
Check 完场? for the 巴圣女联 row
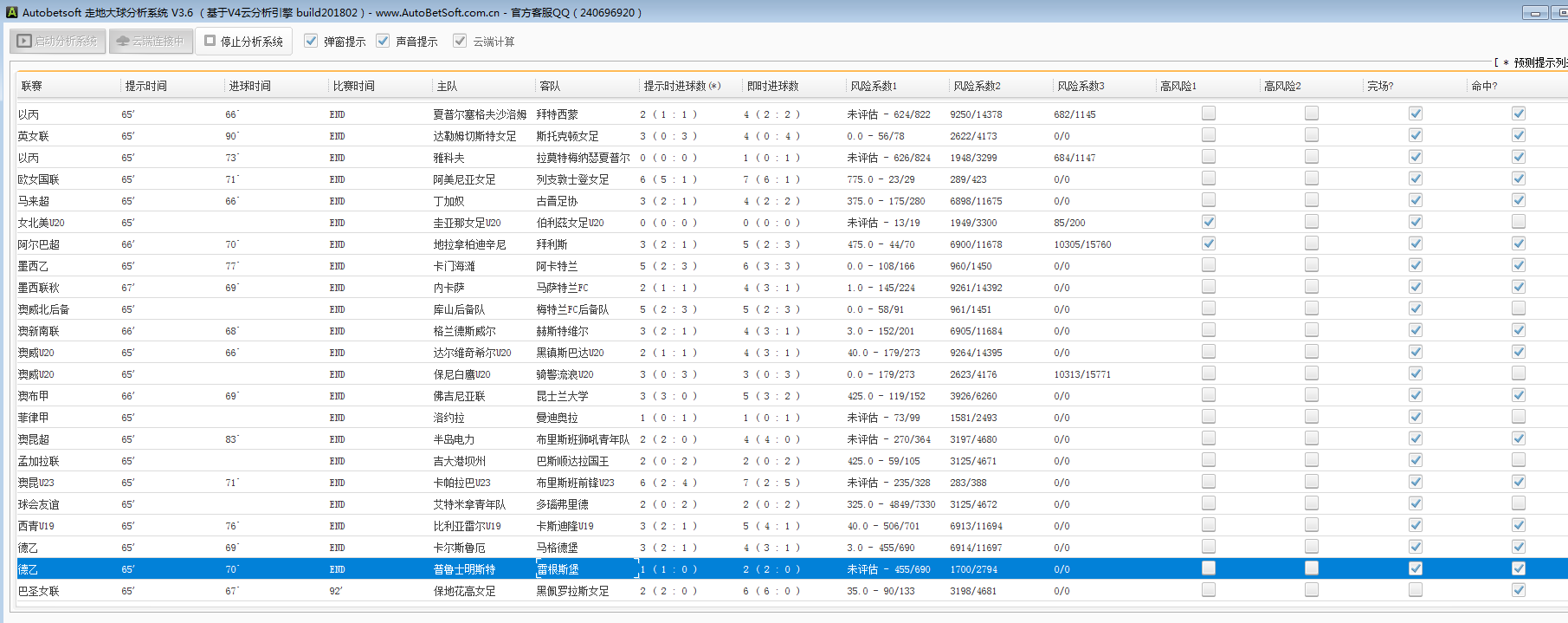pos(1416,590)
